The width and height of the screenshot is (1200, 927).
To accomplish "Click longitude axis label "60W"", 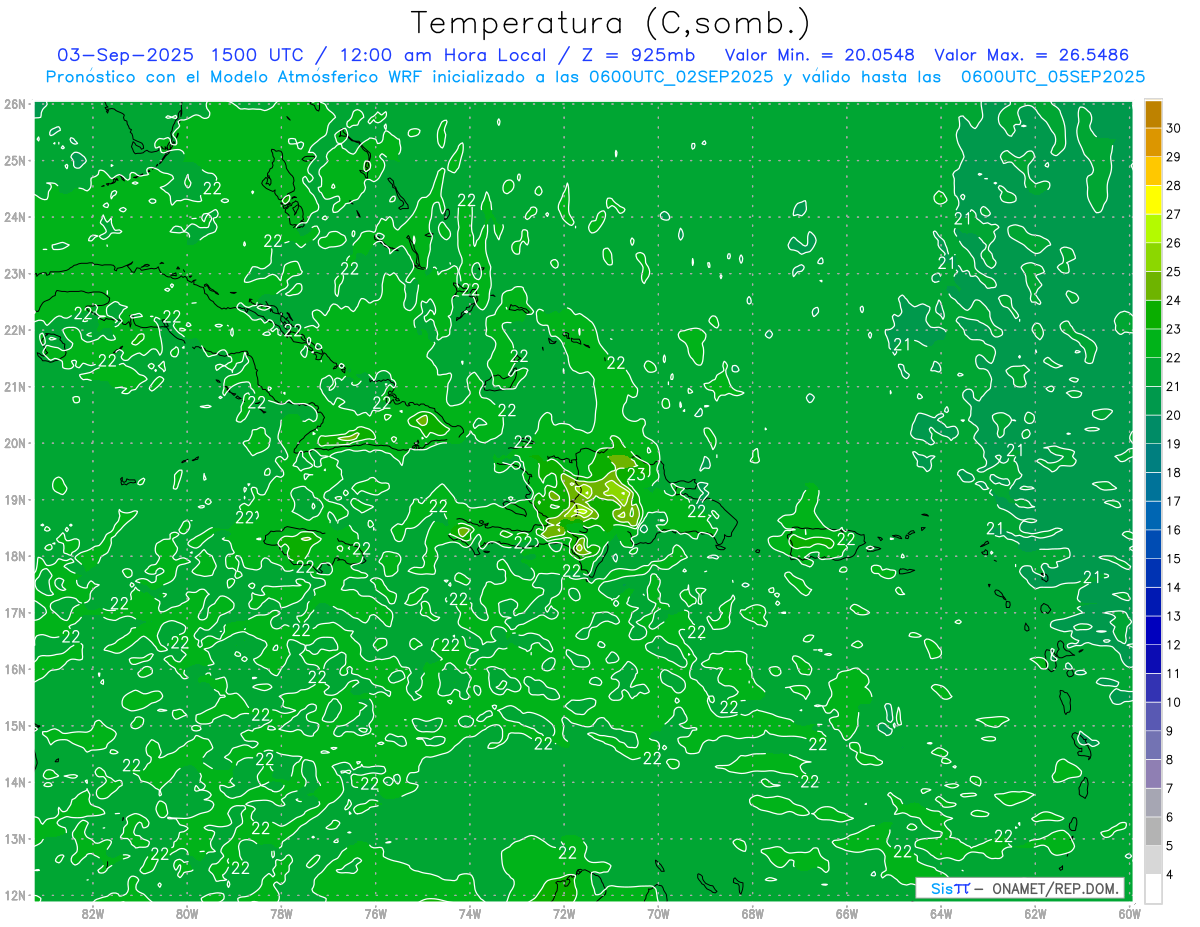I will pos(1129,913).
